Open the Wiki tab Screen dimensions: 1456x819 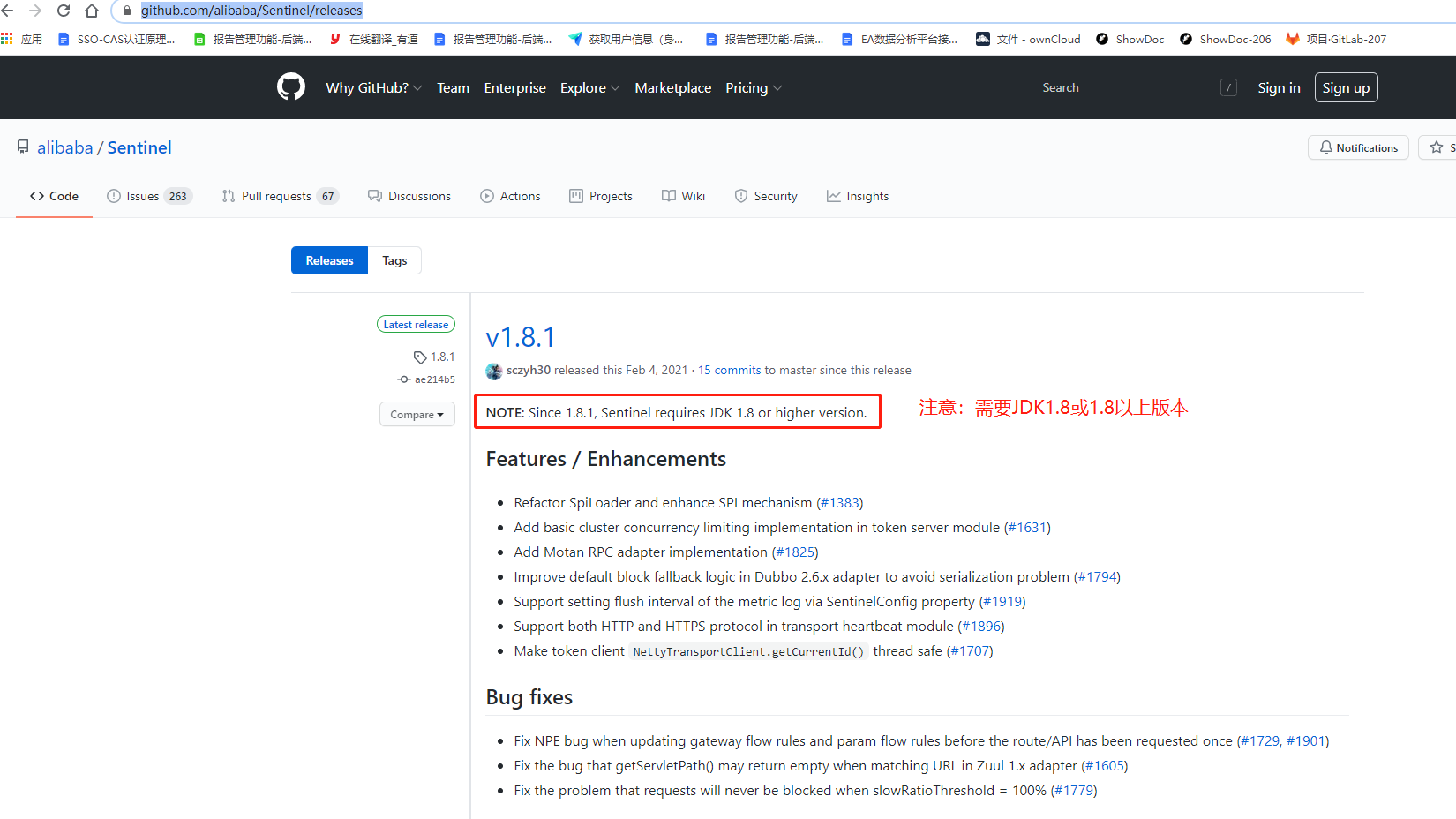click(x=683, y=196)
